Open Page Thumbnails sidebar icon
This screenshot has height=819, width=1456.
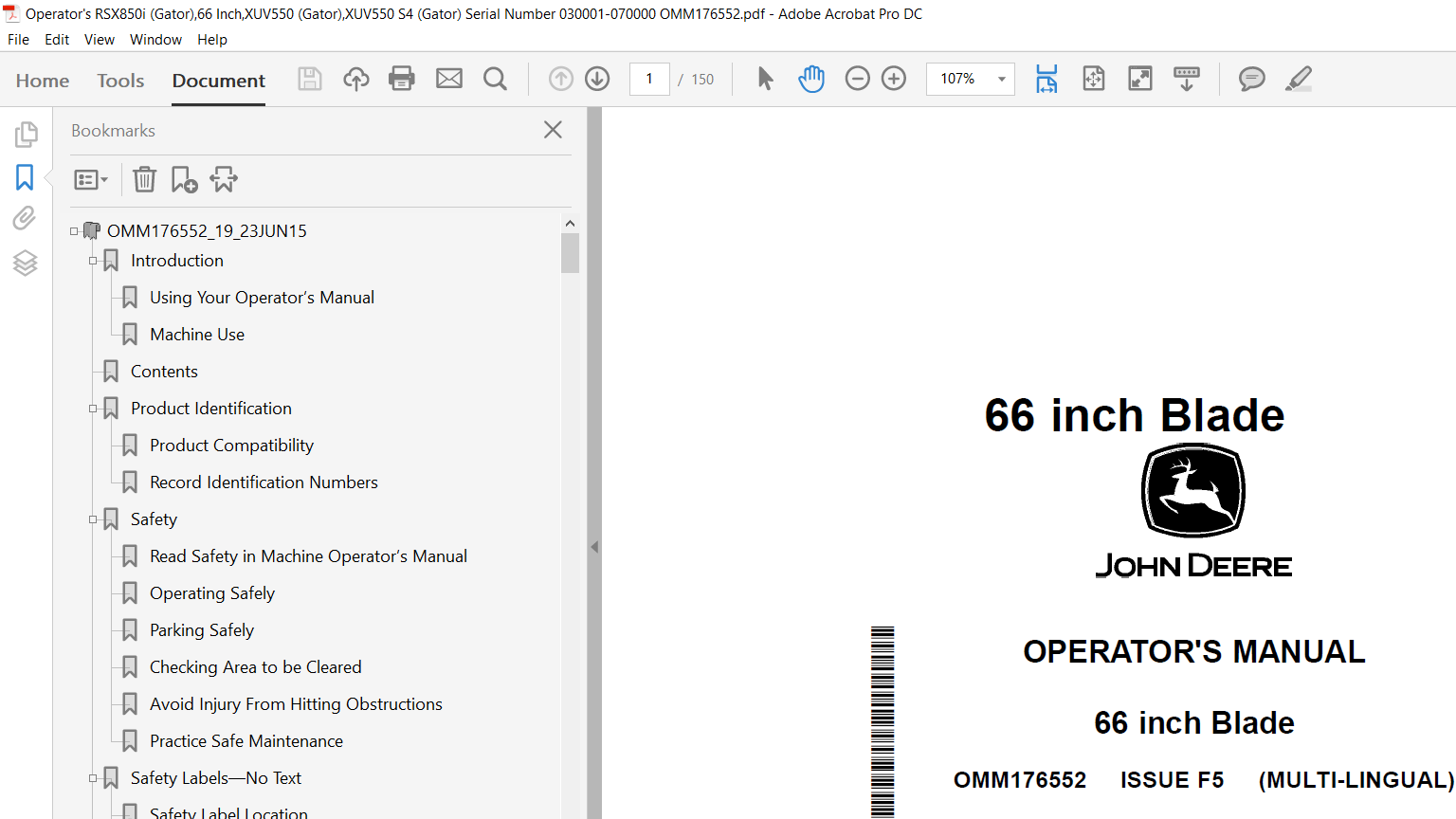(26, 135)
